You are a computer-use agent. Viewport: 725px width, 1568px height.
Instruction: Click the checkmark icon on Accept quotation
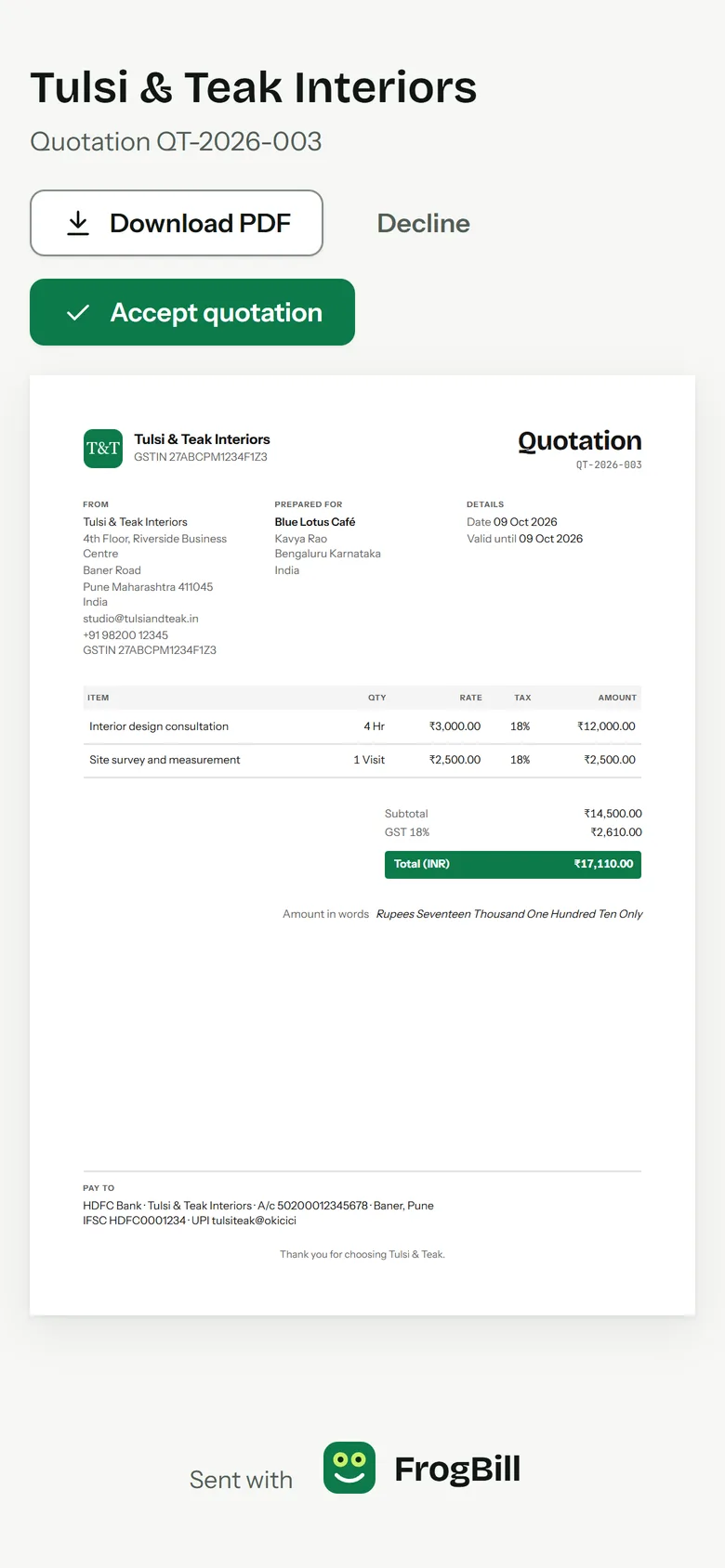78,313
